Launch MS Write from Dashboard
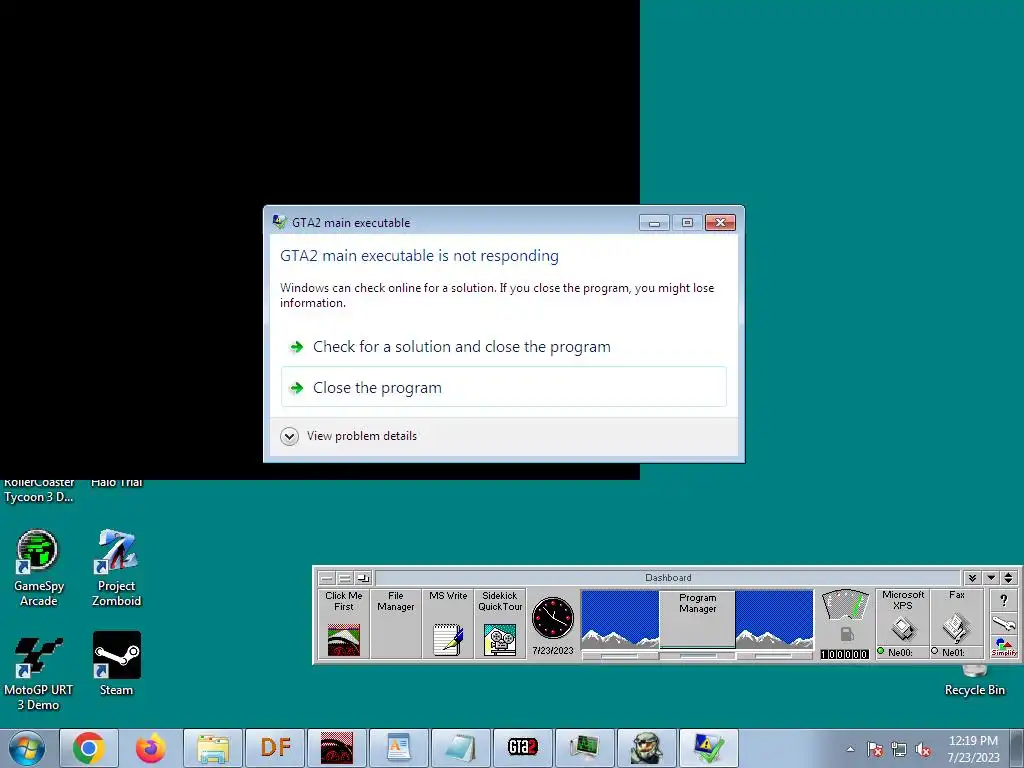The width and height of the screenshot is (1024, 768). click(448, 623)
